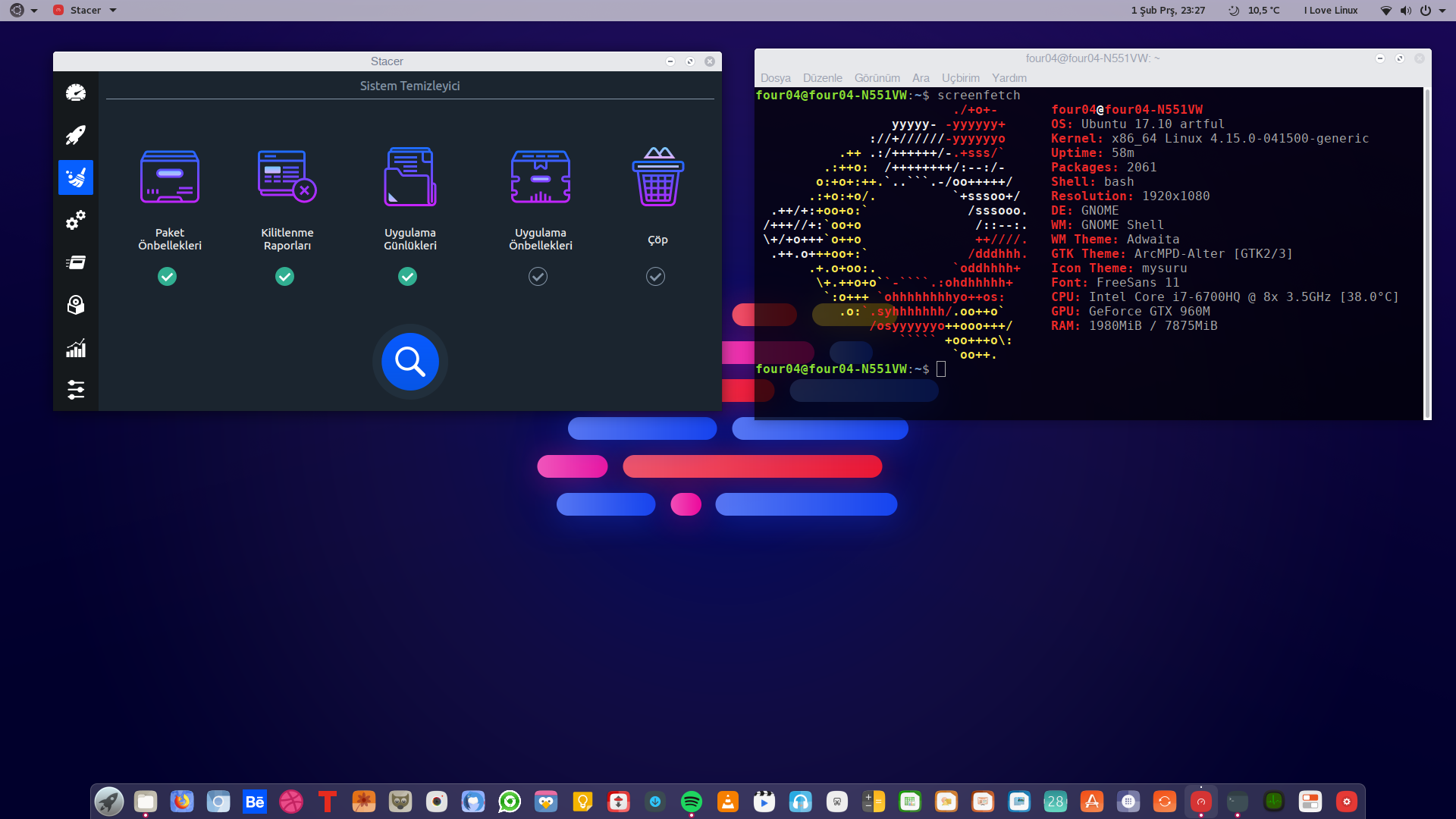The image size is (1456, 819).
Task: Click the 'screenfetch' command text
Action: click(979, 96)
